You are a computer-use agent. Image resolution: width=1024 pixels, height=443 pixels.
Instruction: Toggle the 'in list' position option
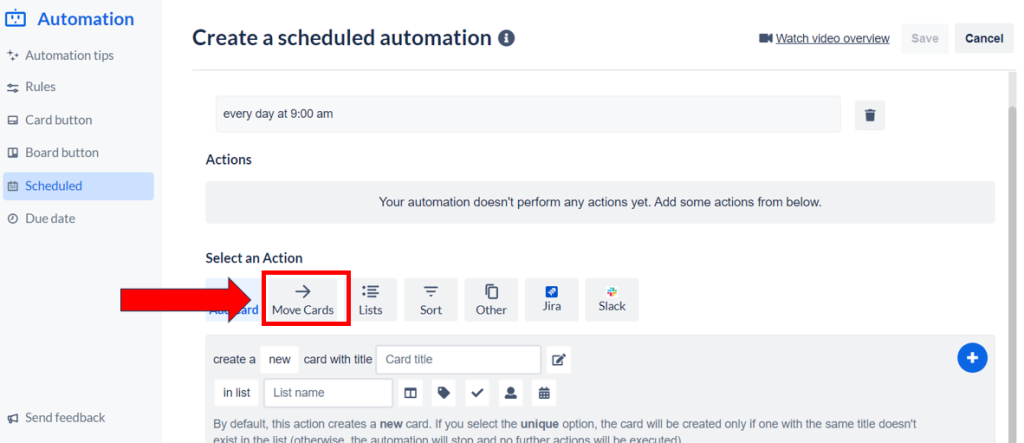[x=236, y=393]
